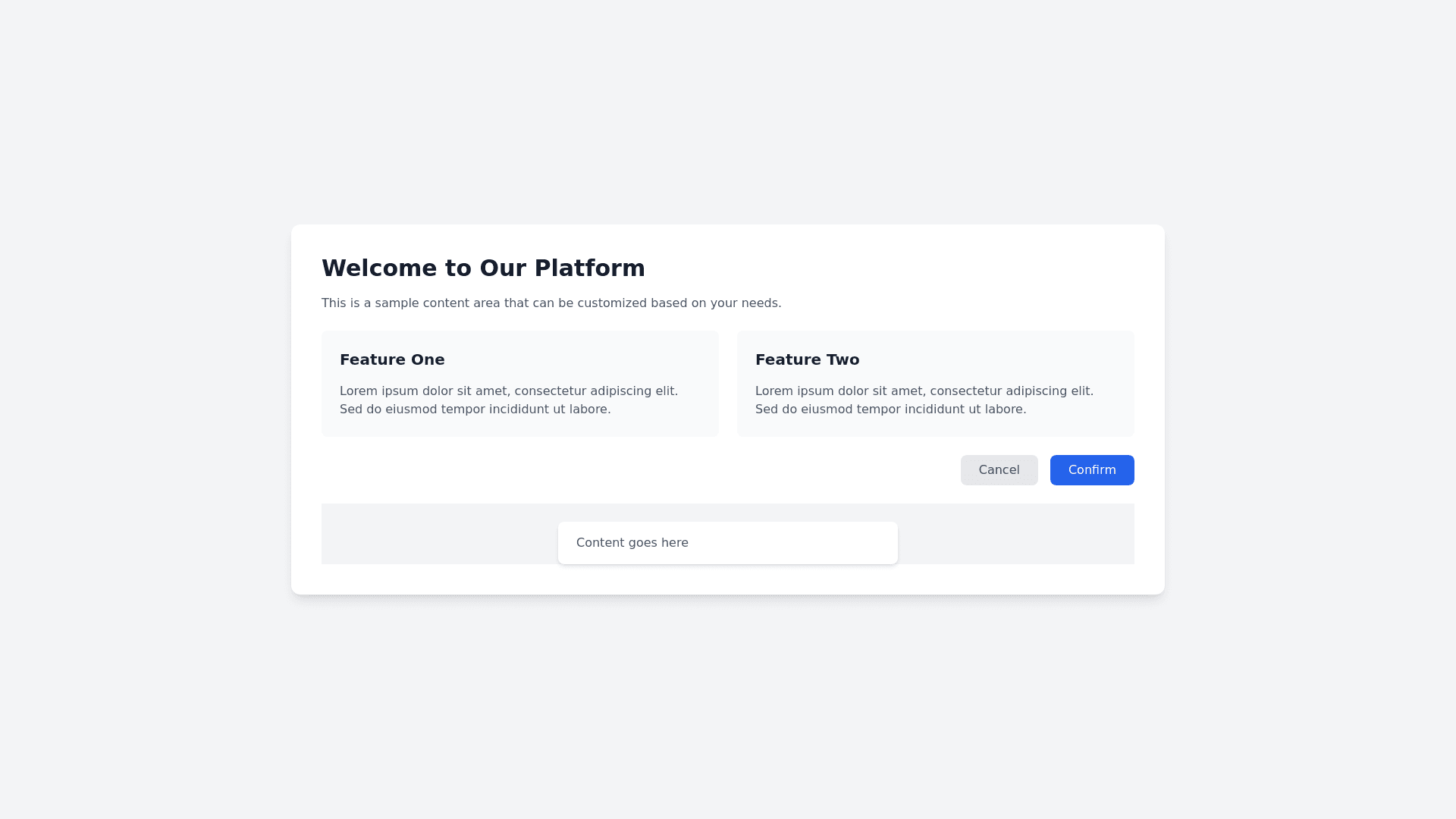Click the page background above the dialog card
The width and height of the screenshot is (1456, 819).
click(728, 114)
